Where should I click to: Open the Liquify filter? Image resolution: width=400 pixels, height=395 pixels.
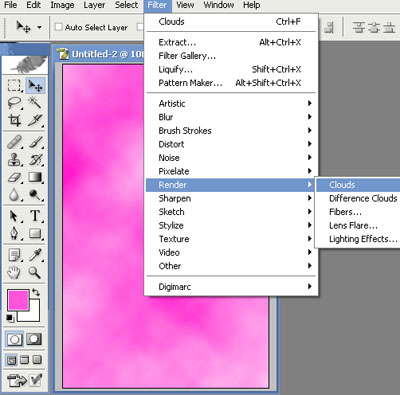(x=231, y=69)
